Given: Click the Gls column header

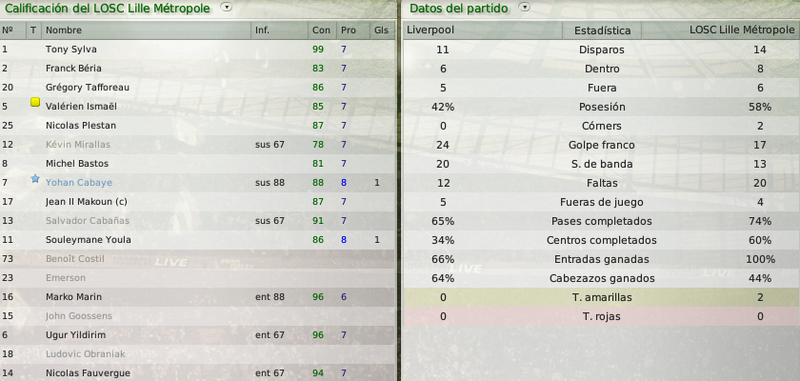Looking at the screenshot, I should click(x=382, y=30).
